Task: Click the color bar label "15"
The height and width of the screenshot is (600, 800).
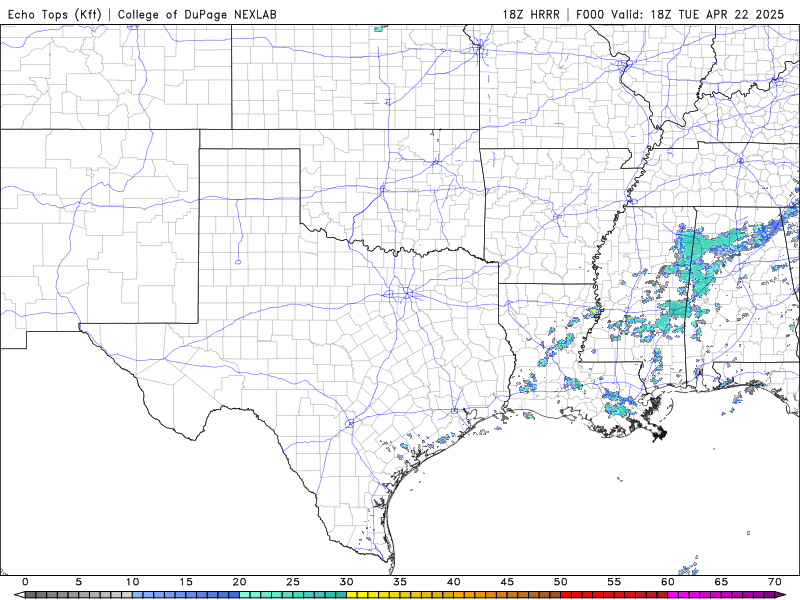Action: point(186,582)
